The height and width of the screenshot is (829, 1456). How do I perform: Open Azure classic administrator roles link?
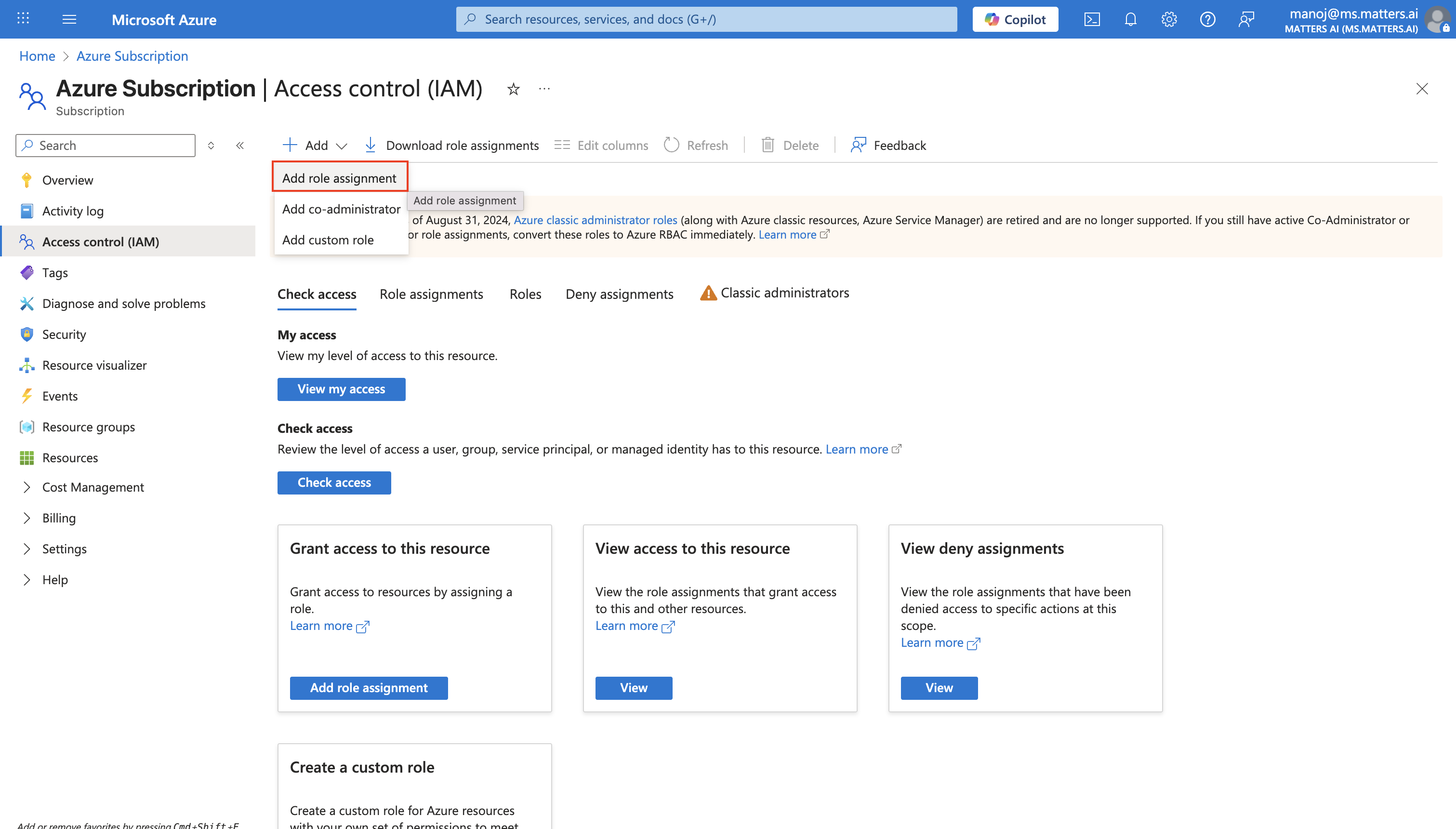click(x=595, y=220)
